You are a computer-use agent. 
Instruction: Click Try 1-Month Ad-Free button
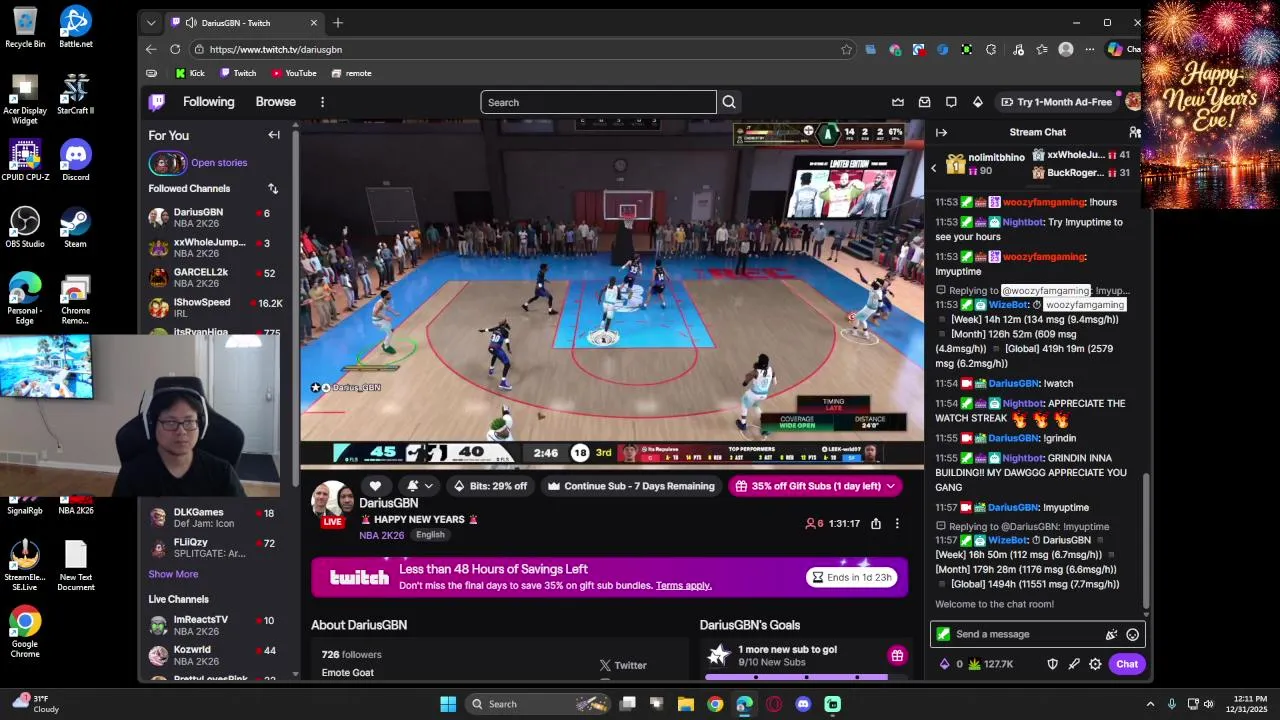1057,102
